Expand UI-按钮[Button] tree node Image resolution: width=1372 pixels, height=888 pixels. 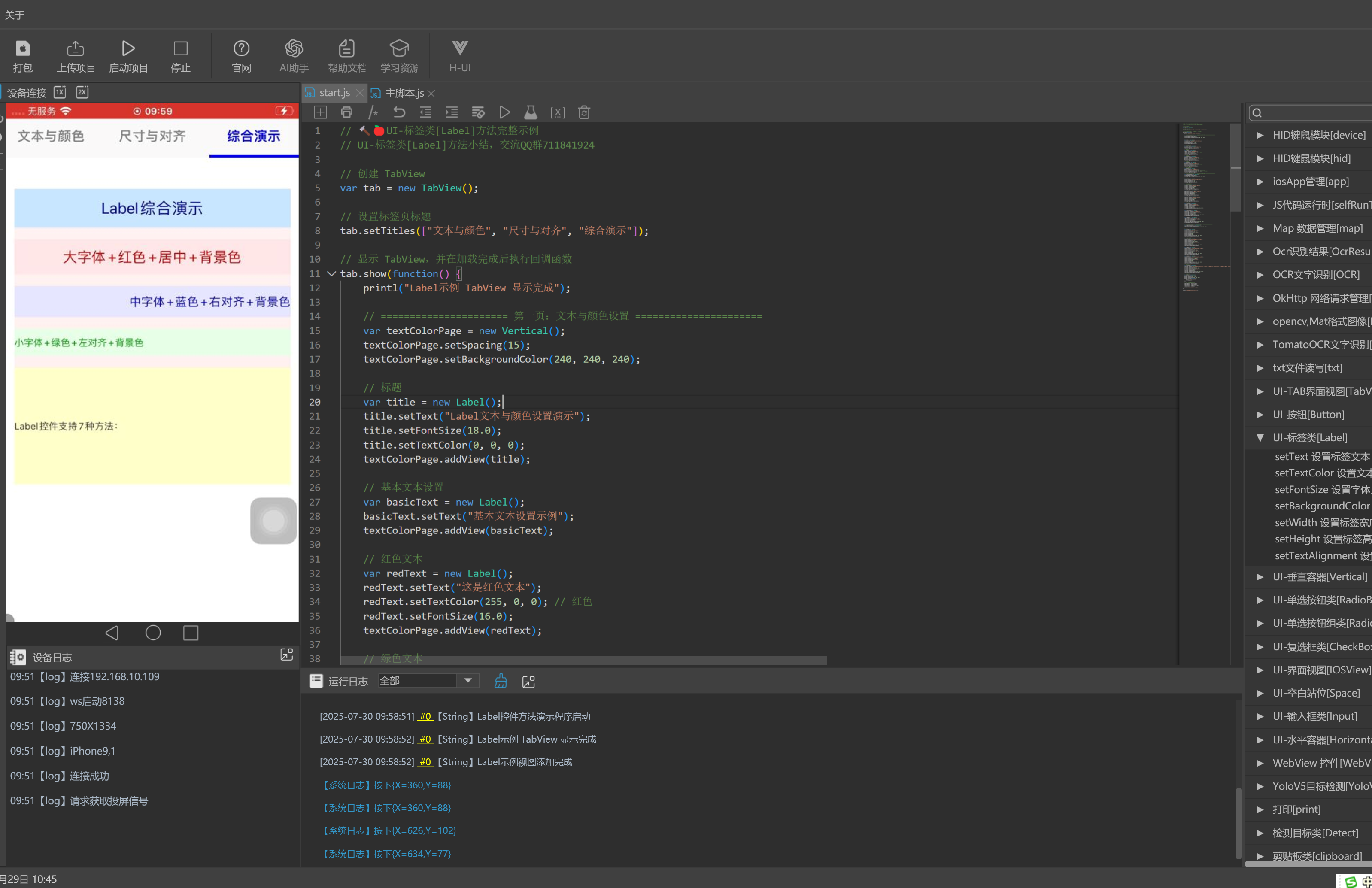(1260, 414)
